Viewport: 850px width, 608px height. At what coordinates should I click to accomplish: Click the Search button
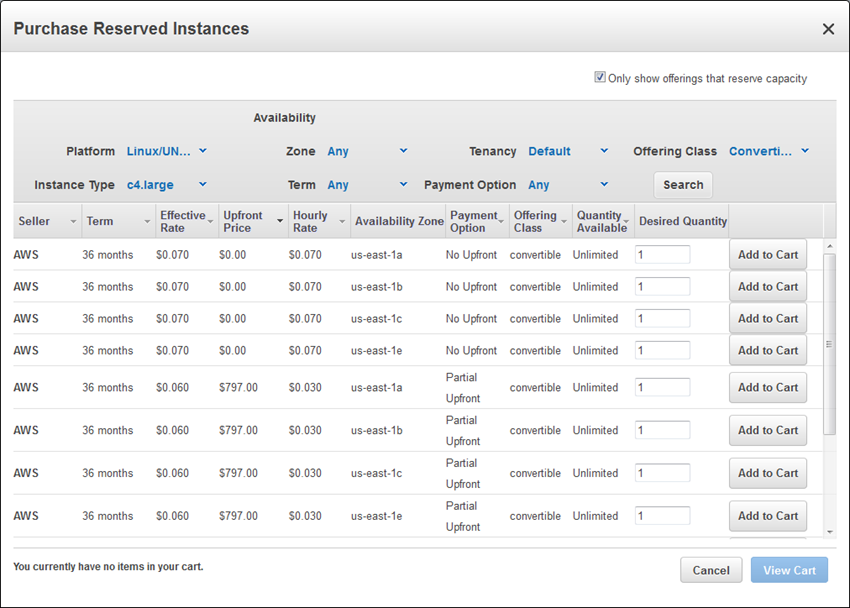click(x=683, y=185)
